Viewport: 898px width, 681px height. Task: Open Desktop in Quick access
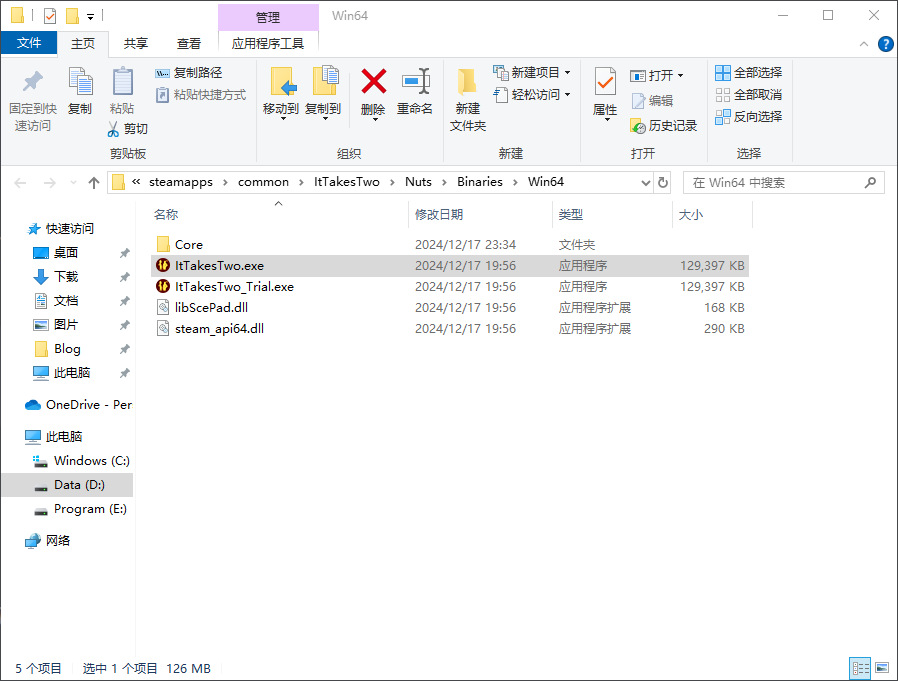(x=66, y=253)
